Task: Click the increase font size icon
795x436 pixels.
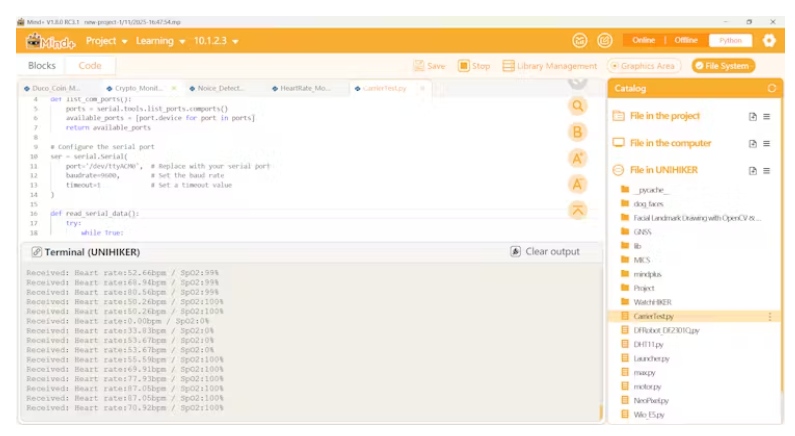Action: [x=577, y=158]
